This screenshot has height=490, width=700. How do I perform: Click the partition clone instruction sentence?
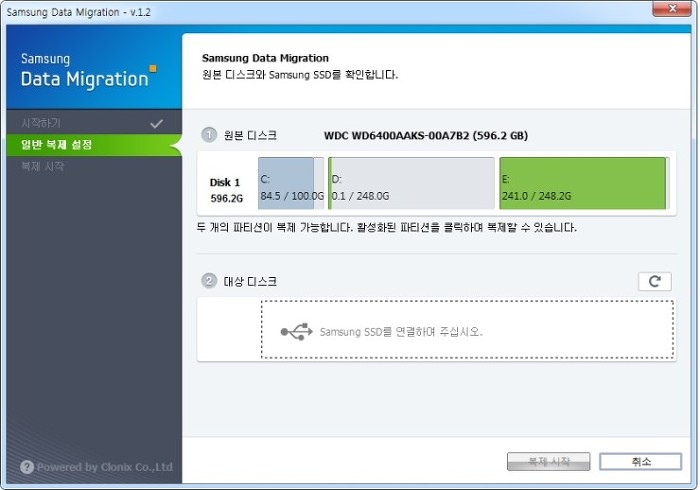(x=387, y=228)
